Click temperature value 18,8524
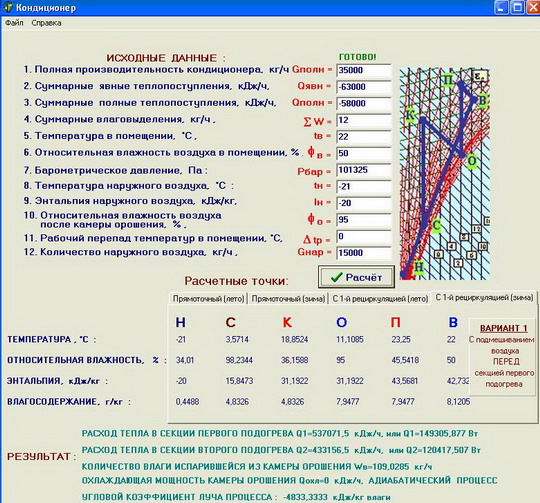 click(294, 339)
